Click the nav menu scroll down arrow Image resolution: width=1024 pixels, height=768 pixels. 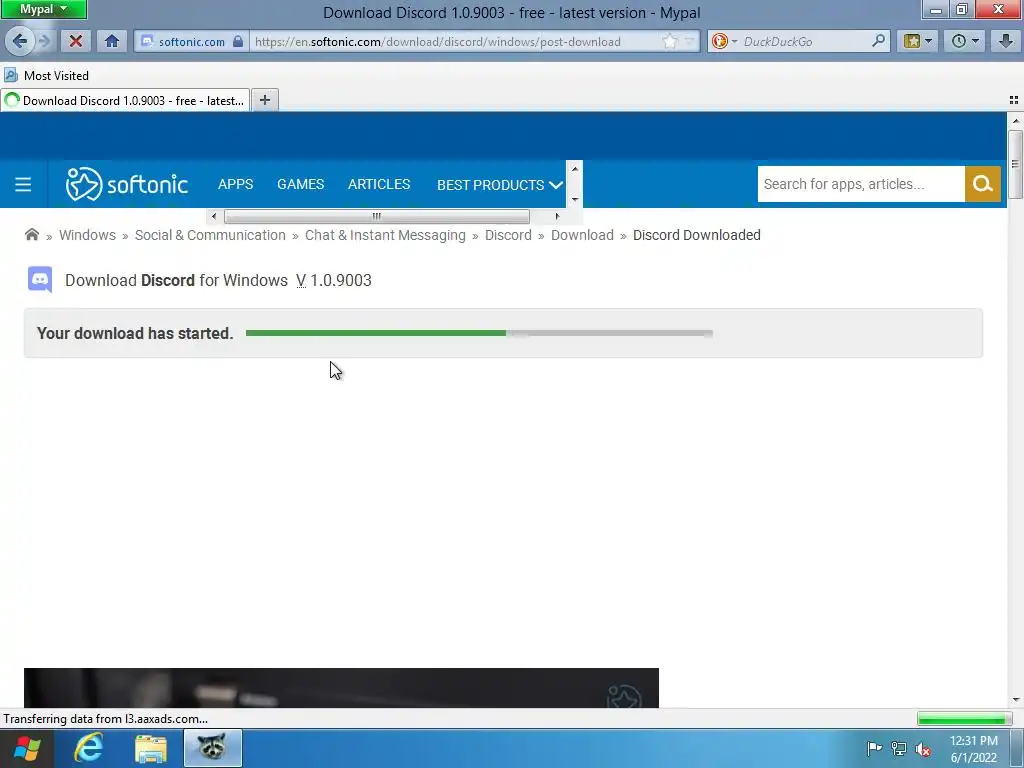tap(575, 199)
